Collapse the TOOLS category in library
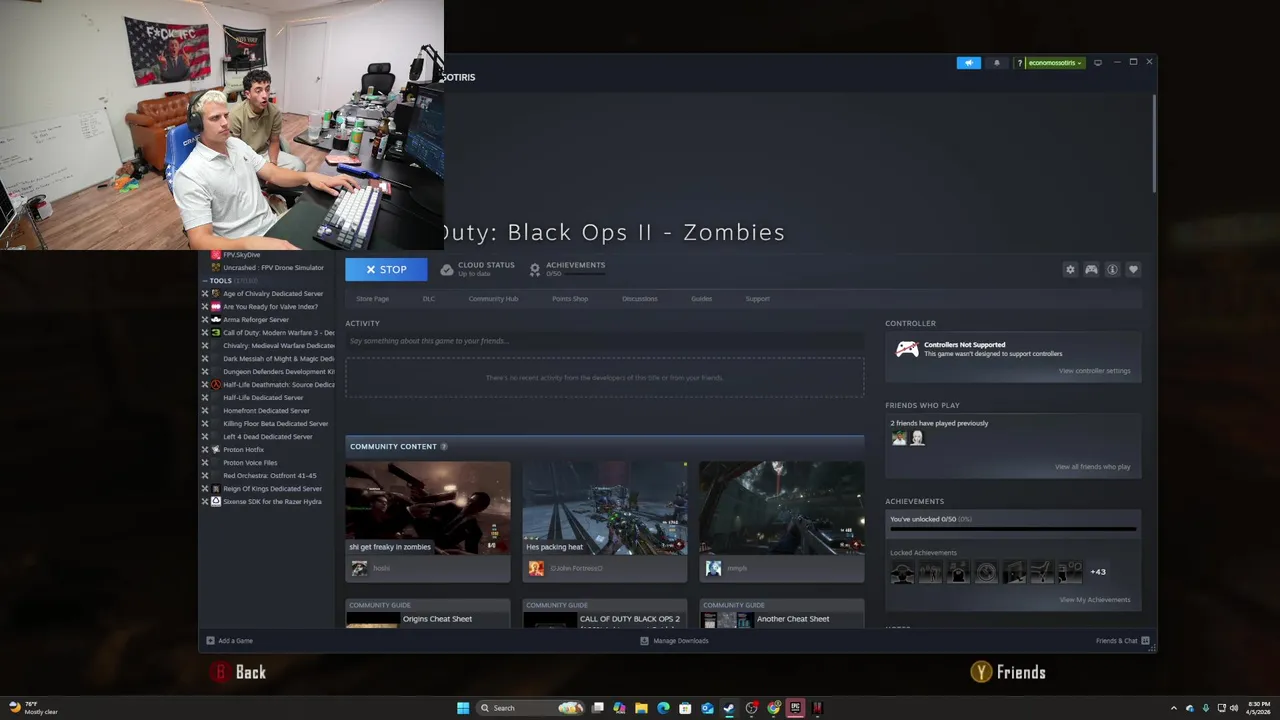Image resolution: width=1280 pixels, height=720 pixels. (205, 281)
